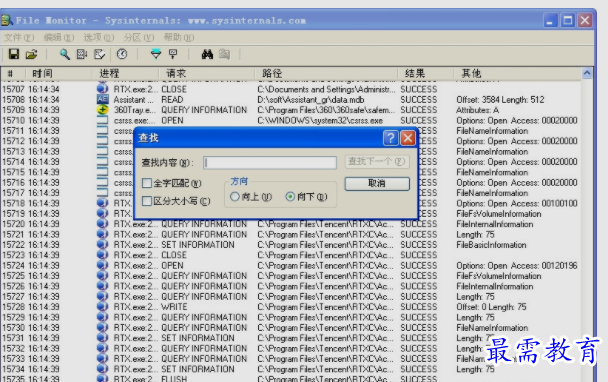Click 'Offset: 3584 Length: 512' cell
The image size is (608, 382).
[500, 100]
